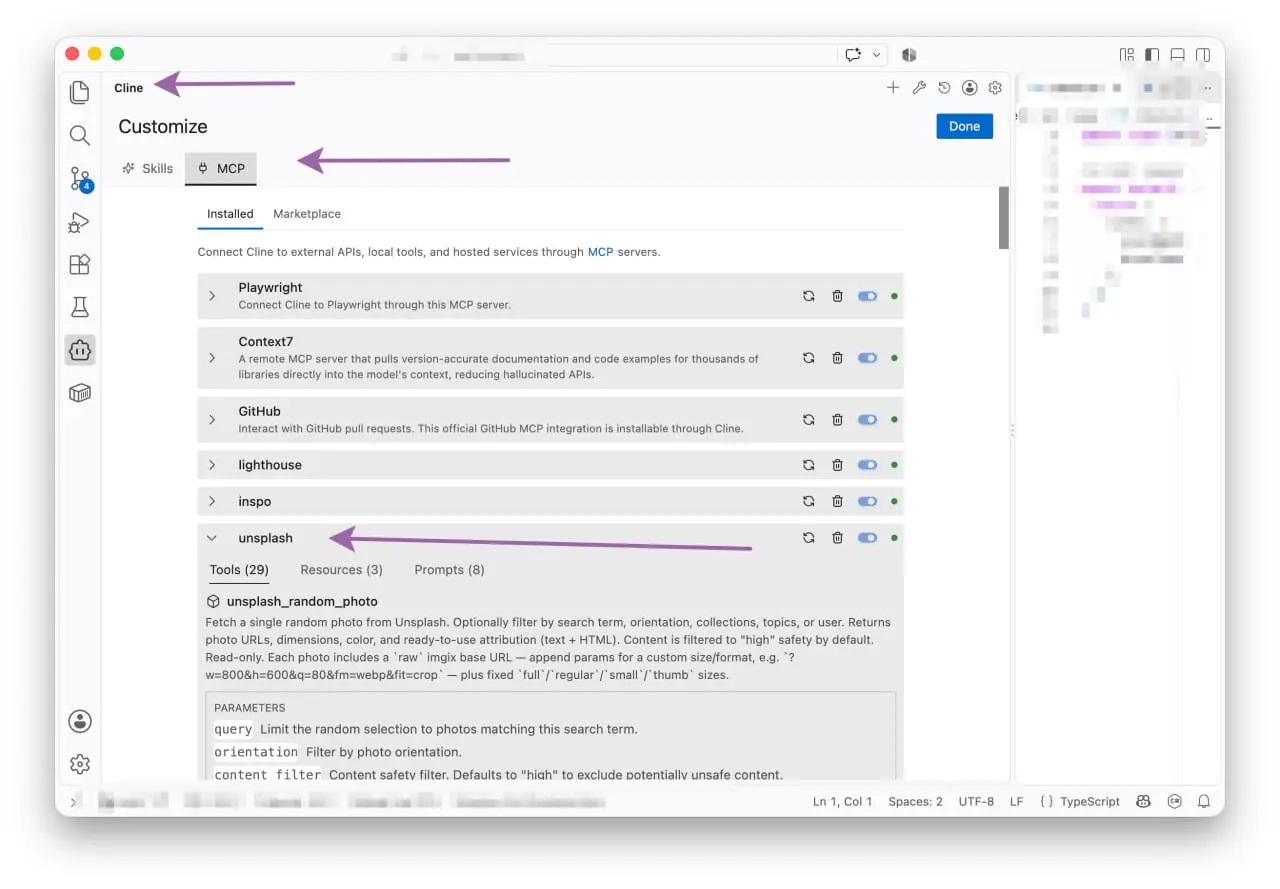Image resolution: width=1280 pixels, height=889 pixels.
Task: Disable the GitHub MCP server toggle
Action: [x=867, y=420]
